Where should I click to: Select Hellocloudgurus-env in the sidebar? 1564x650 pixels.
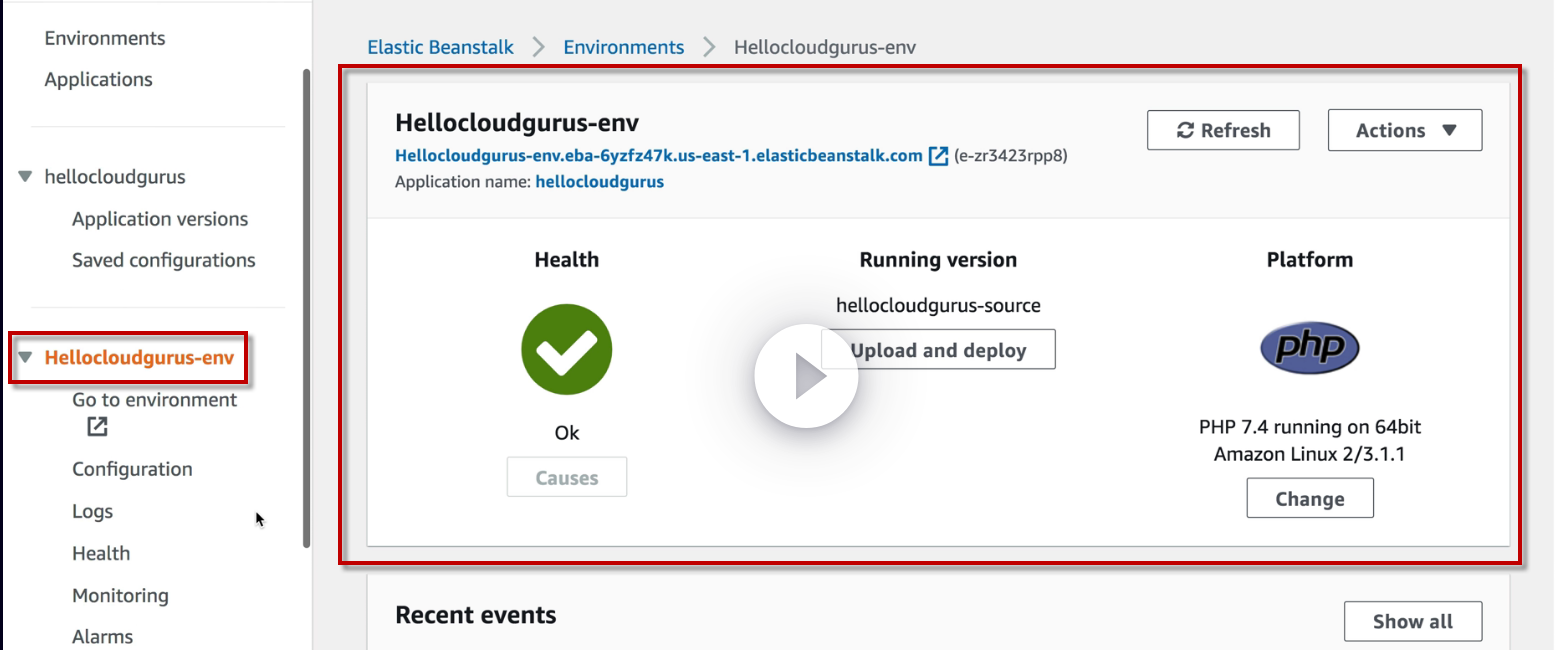tap(139, 358)
